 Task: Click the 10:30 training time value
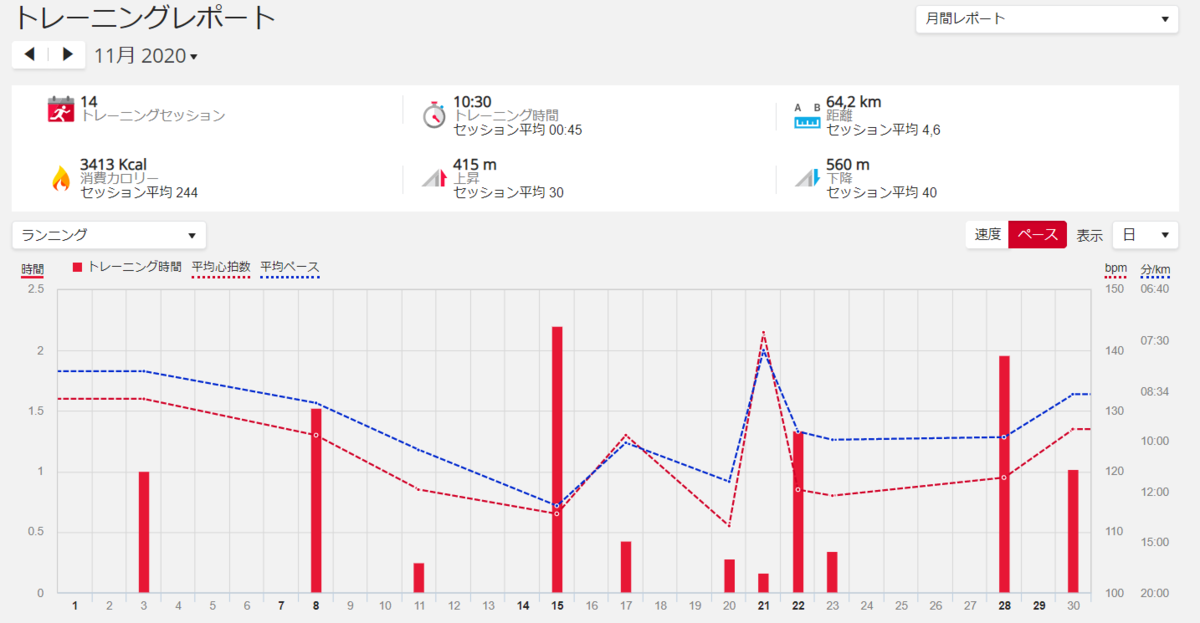(x=472, y=101)
